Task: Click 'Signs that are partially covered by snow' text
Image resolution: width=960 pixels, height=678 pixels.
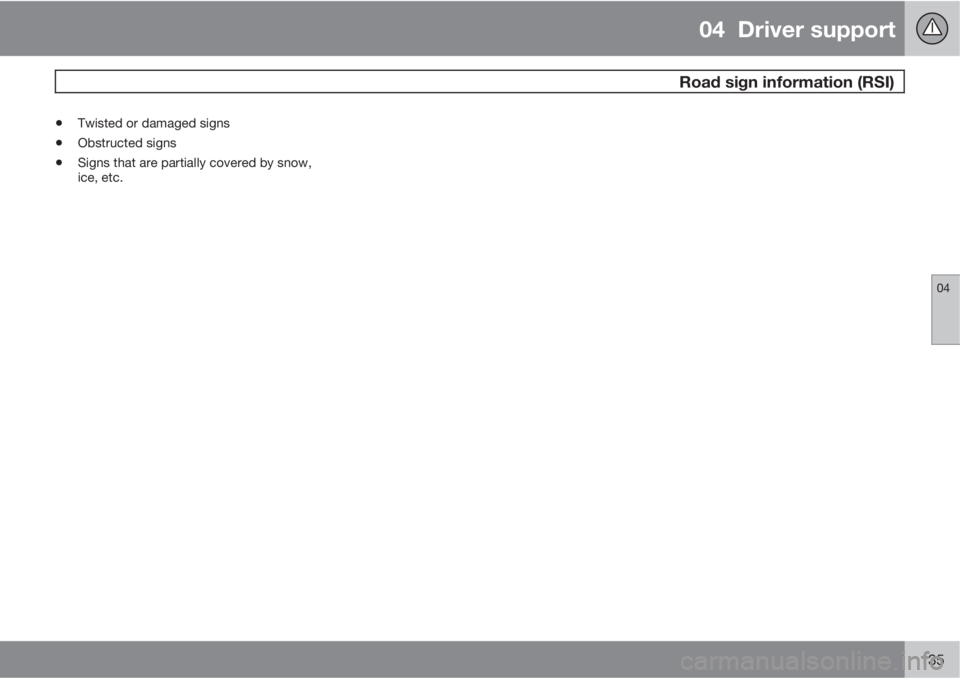Action: pos(195,163)
